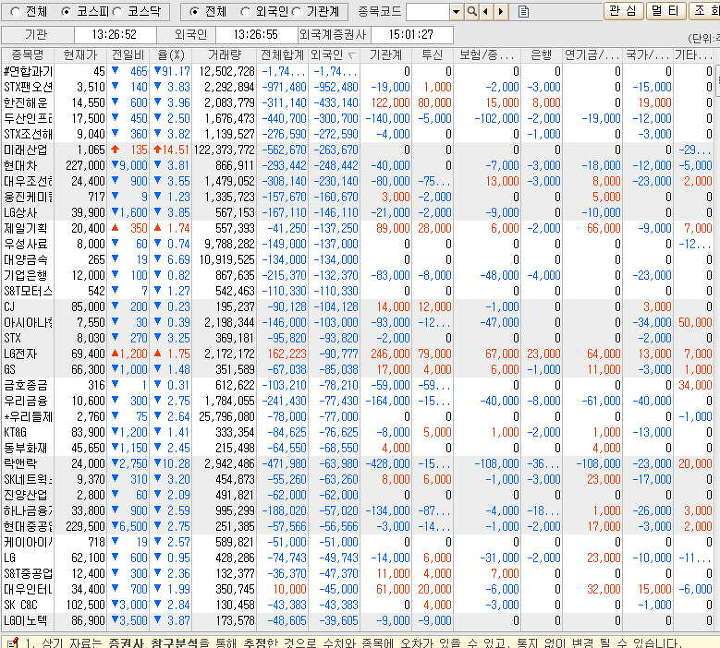720x648 pixels.
Task: Select the 미래산업 row name
Action: (x=26, y=150)
